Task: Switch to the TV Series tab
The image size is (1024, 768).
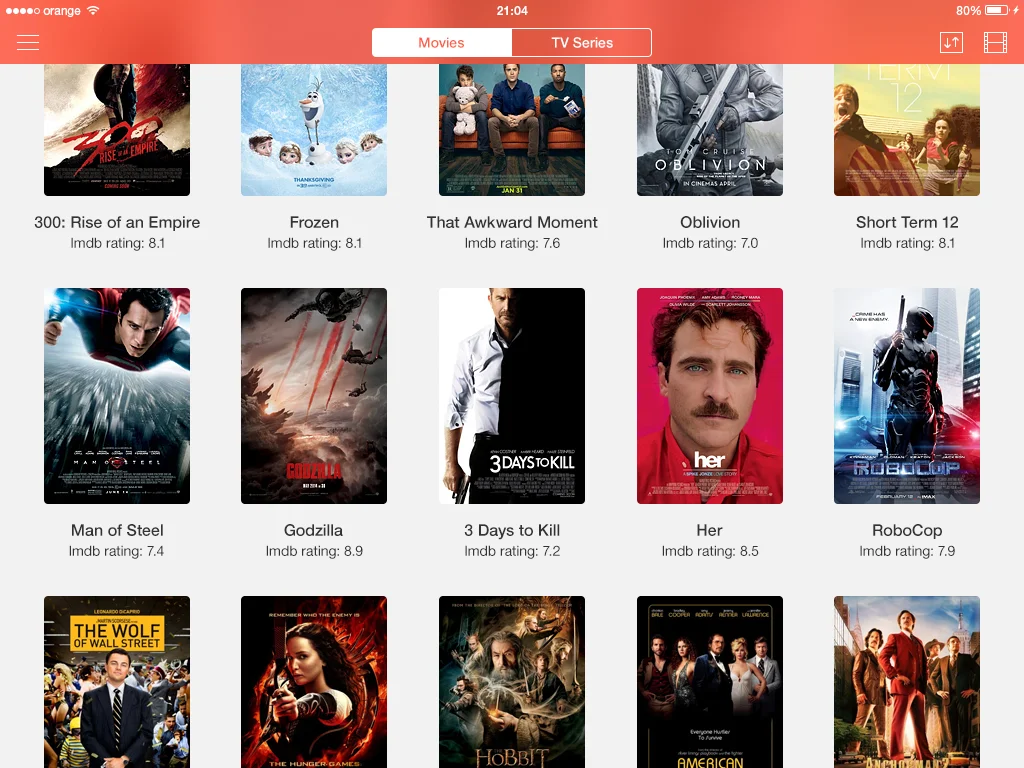Action: tap(582, 42)
